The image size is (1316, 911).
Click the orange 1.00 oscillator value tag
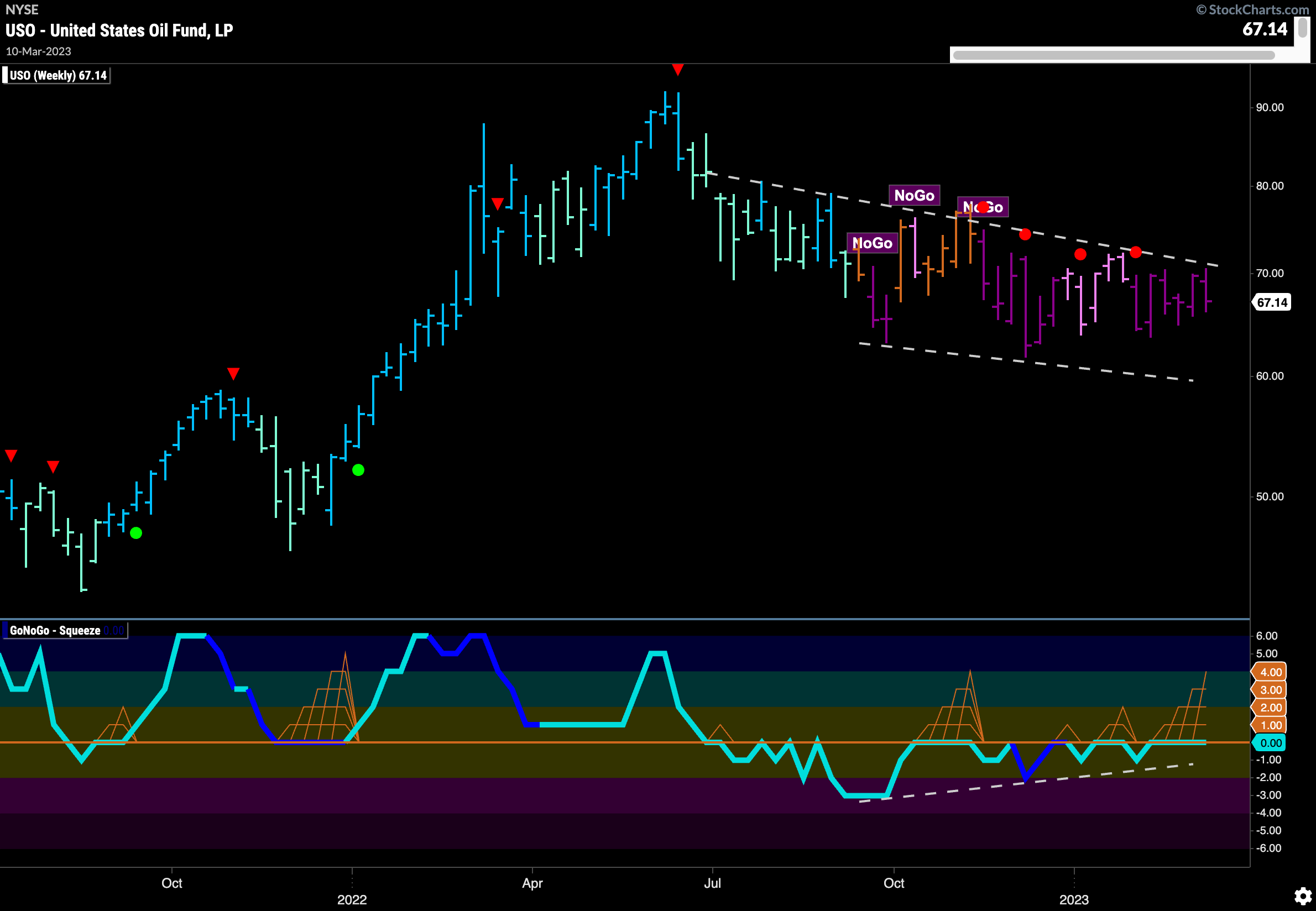pyautogui.click(x=1270, y=725)
